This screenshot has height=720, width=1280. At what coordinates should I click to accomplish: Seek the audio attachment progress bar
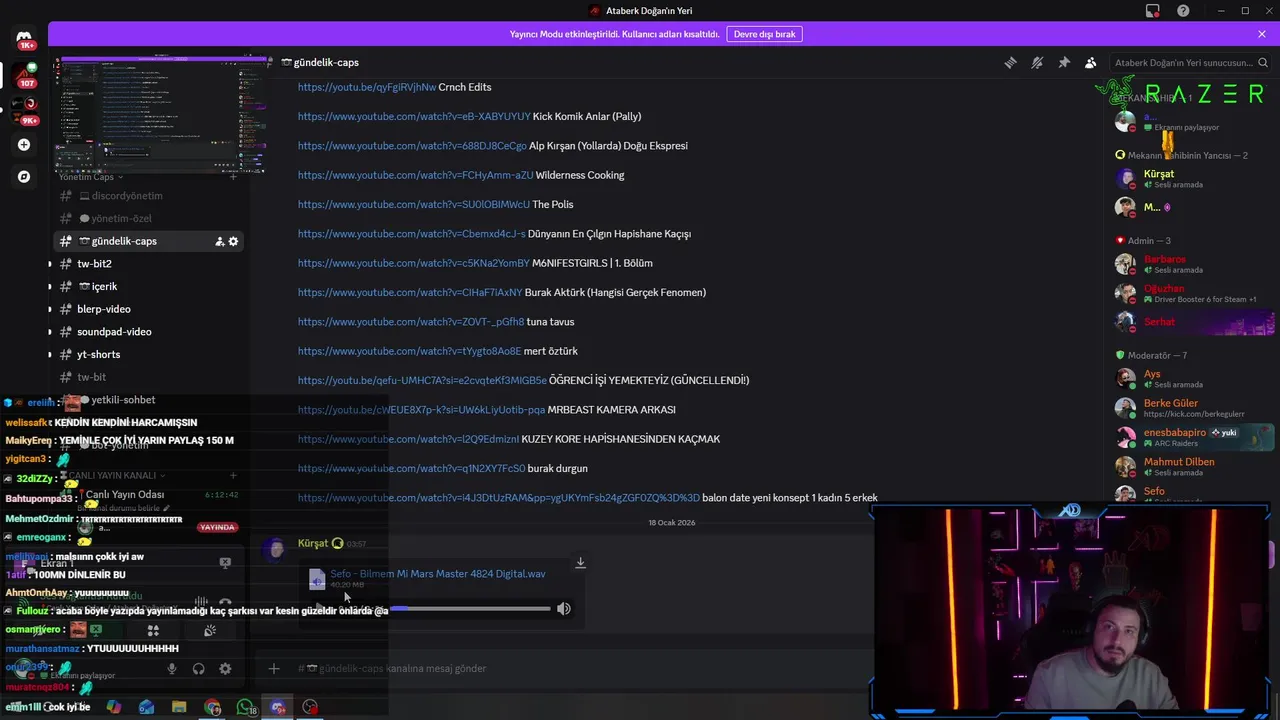click(x=470, y=608)
